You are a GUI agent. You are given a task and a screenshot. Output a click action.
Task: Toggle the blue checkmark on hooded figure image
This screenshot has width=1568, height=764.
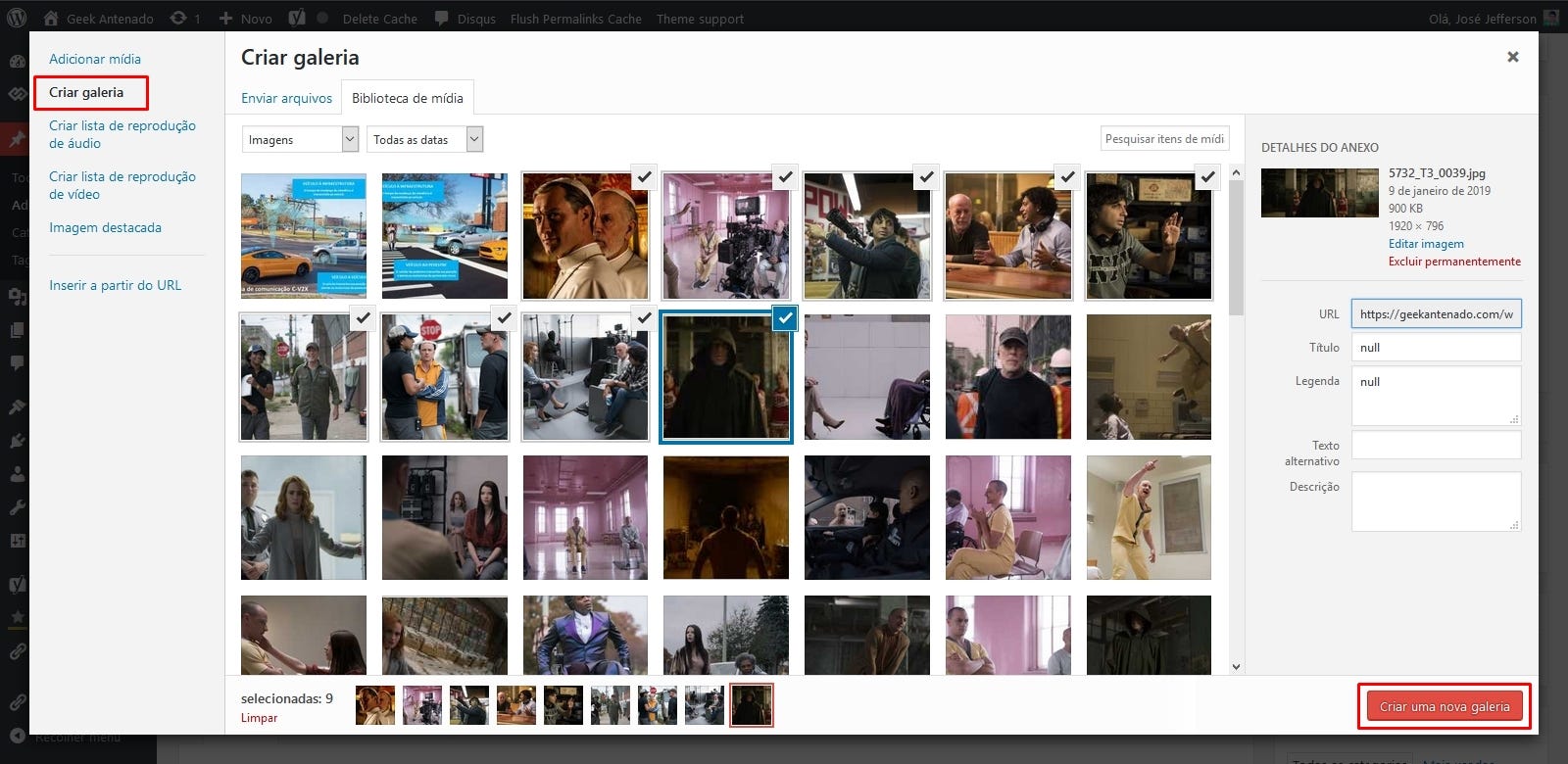pyautogui.click(x=785, y=317)
